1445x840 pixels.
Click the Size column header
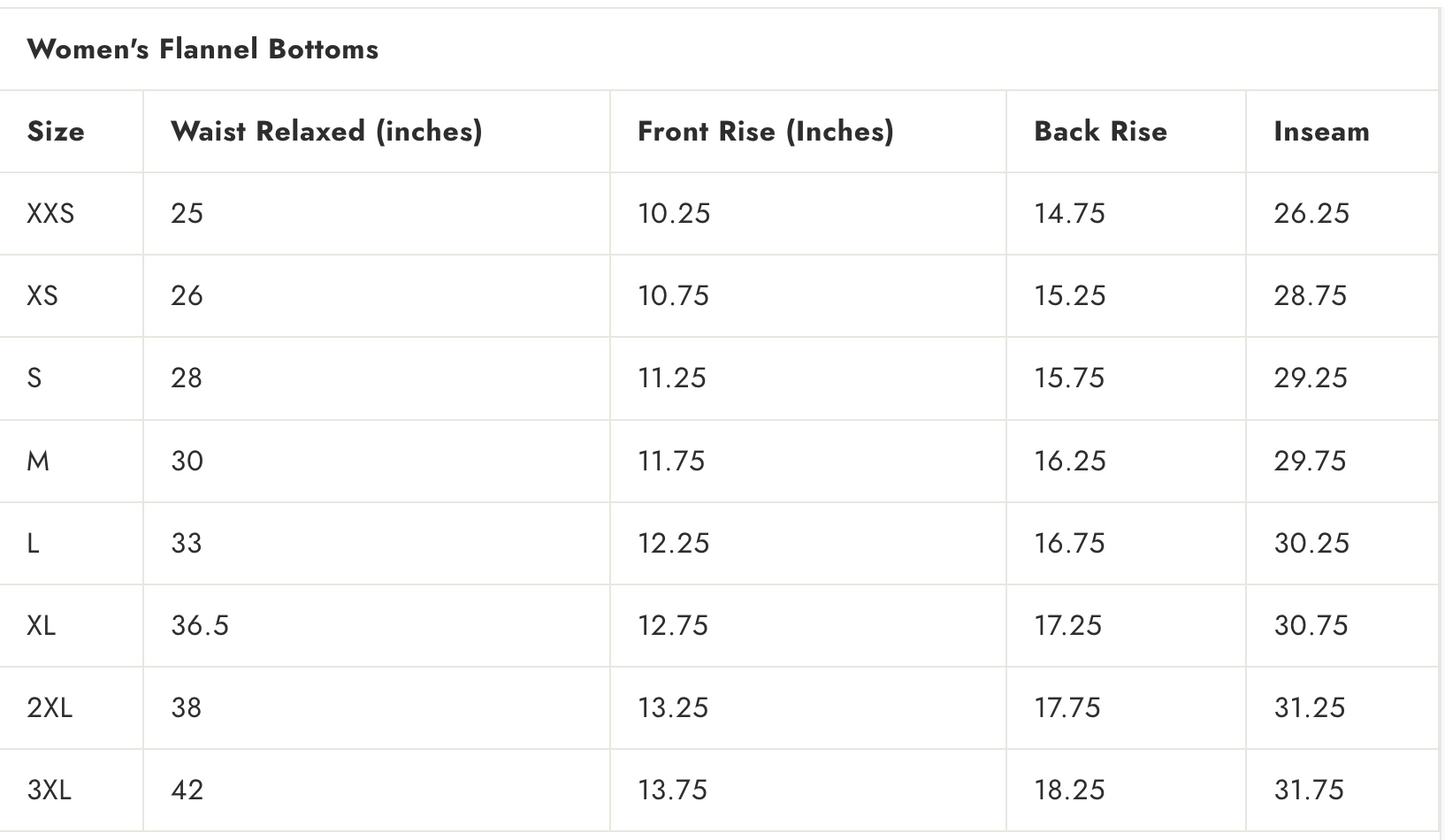pyautogui.click(x=56, y=131)
